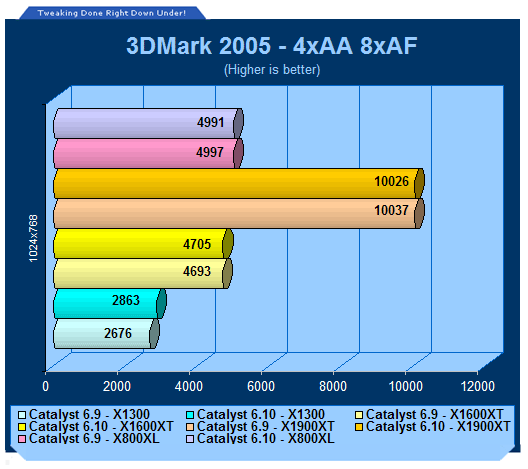
Task: Click the pink bar showing 4997
Action: point(148,154)
